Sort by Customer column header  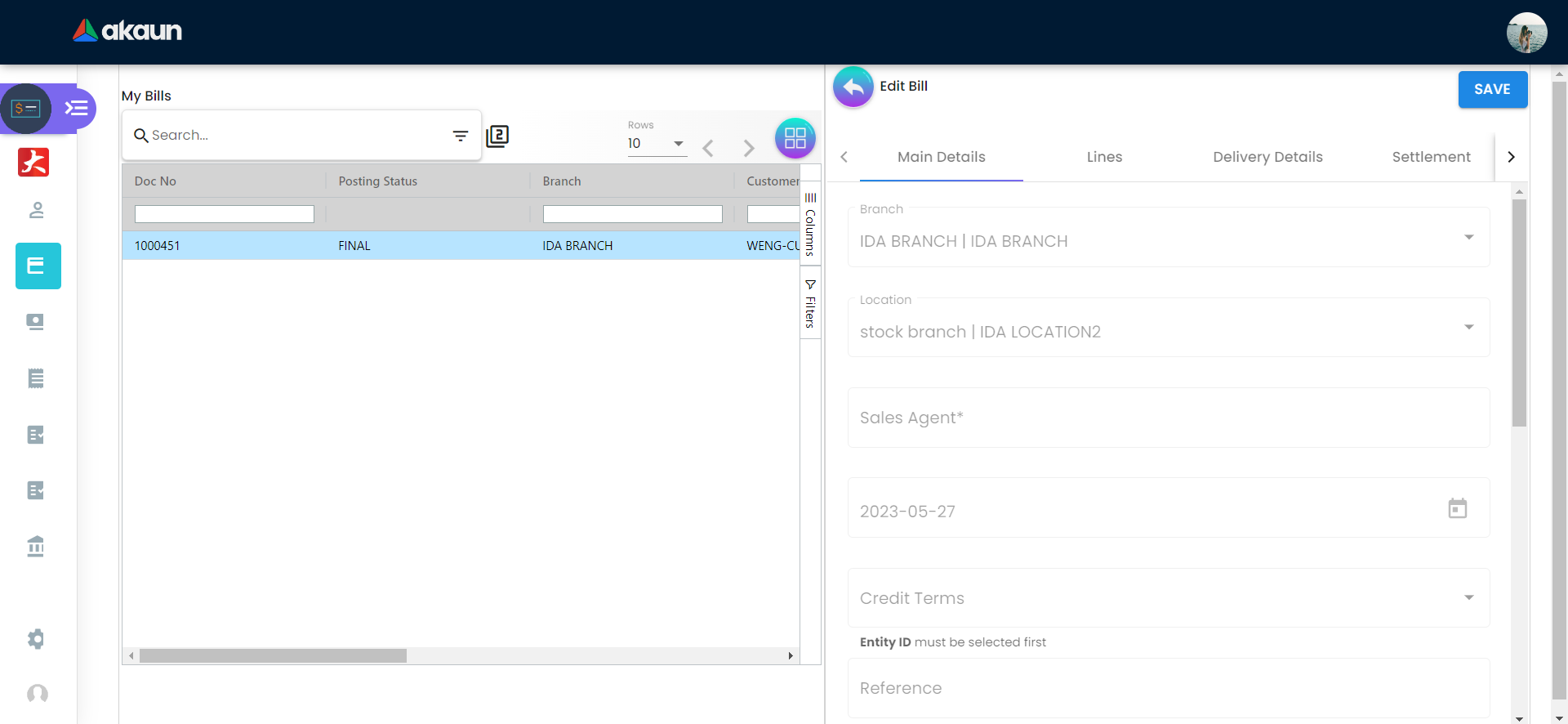point(773,181)
